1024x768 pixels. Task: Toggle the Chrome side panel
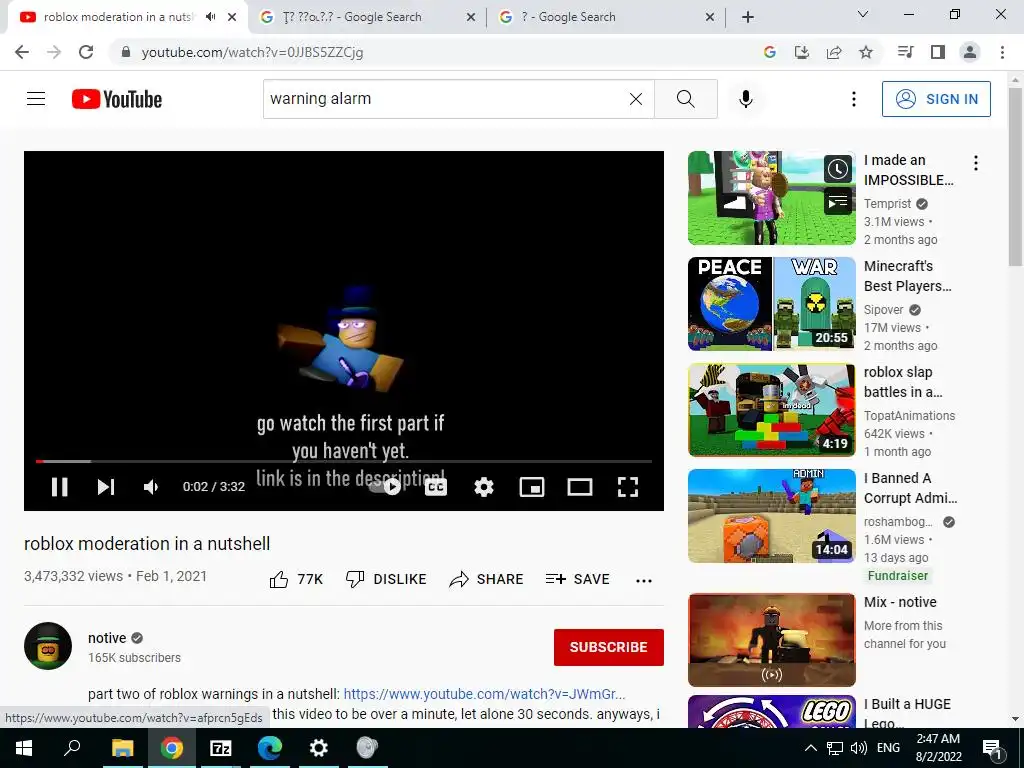pyautogui.click(x=938, y=52)
